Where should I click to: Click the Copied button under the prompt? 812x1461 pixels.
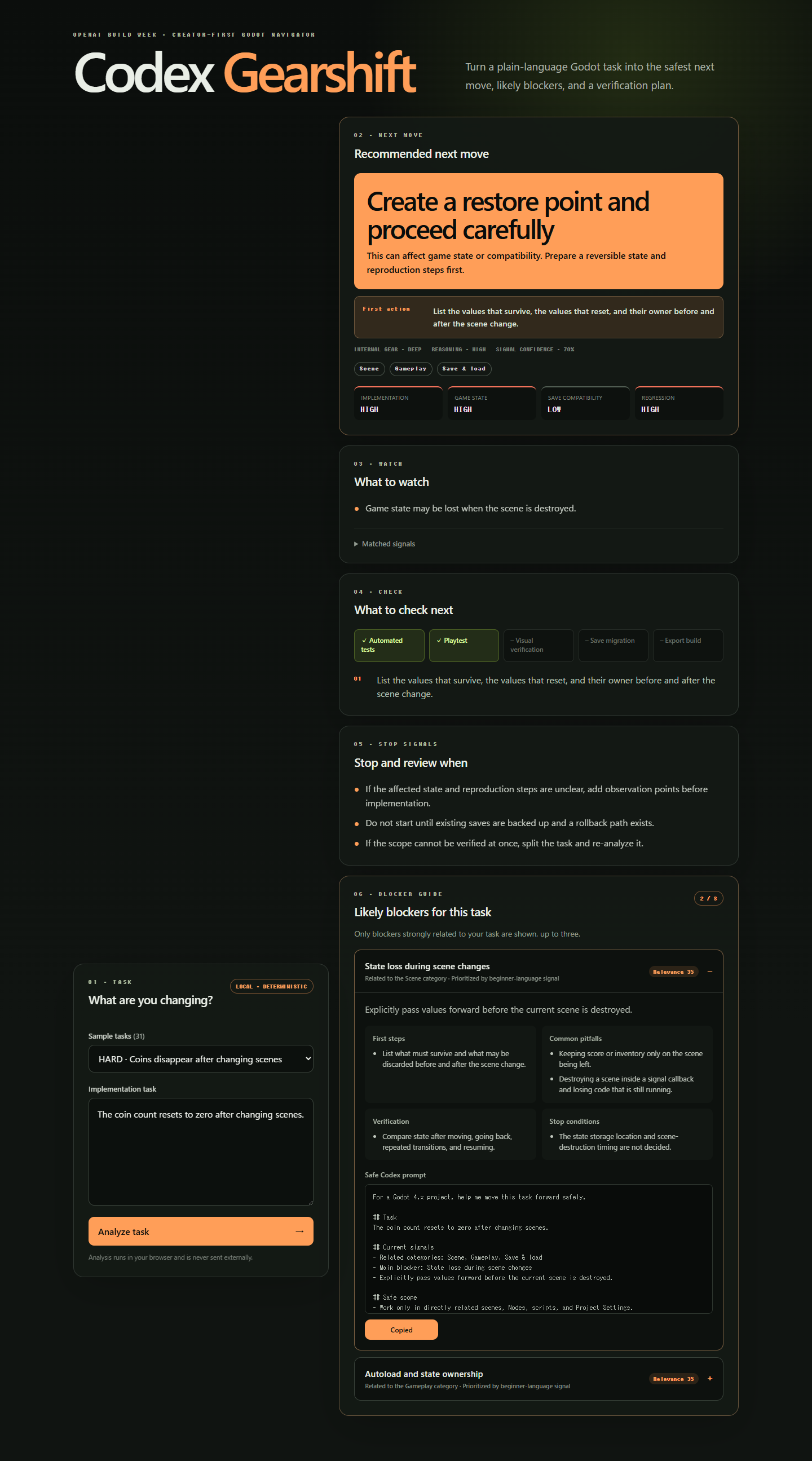tap(401, 1330)
